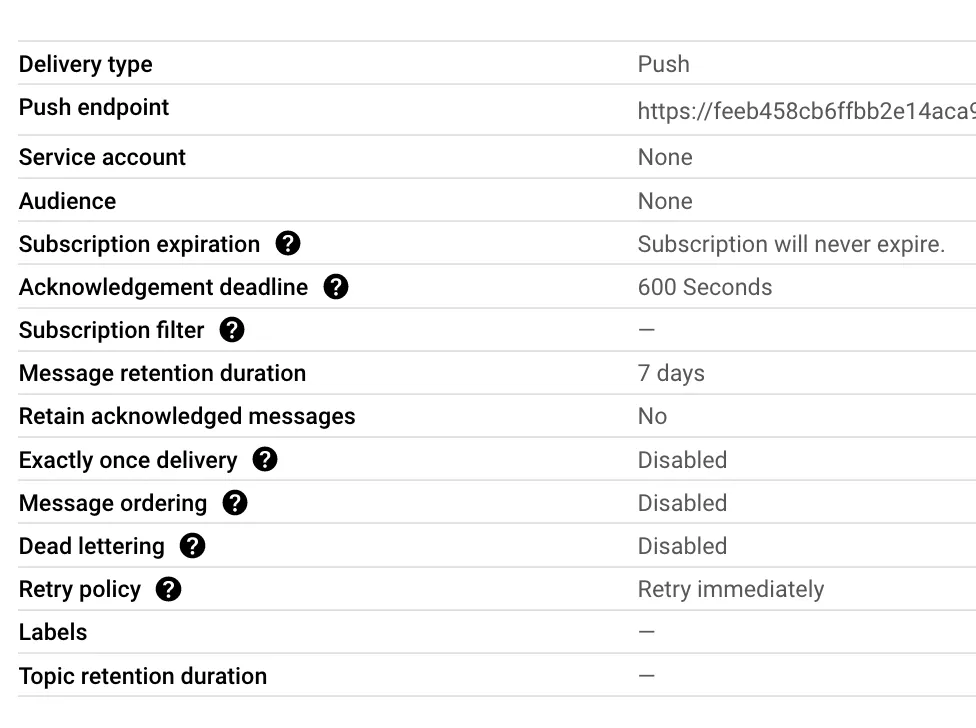Click the Audience field label
976x728 pixels.
point(67,201)
